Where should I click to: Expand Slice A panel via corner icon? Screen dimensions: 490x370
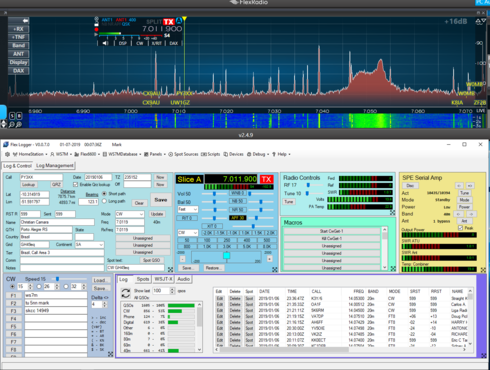pos(275,269)
